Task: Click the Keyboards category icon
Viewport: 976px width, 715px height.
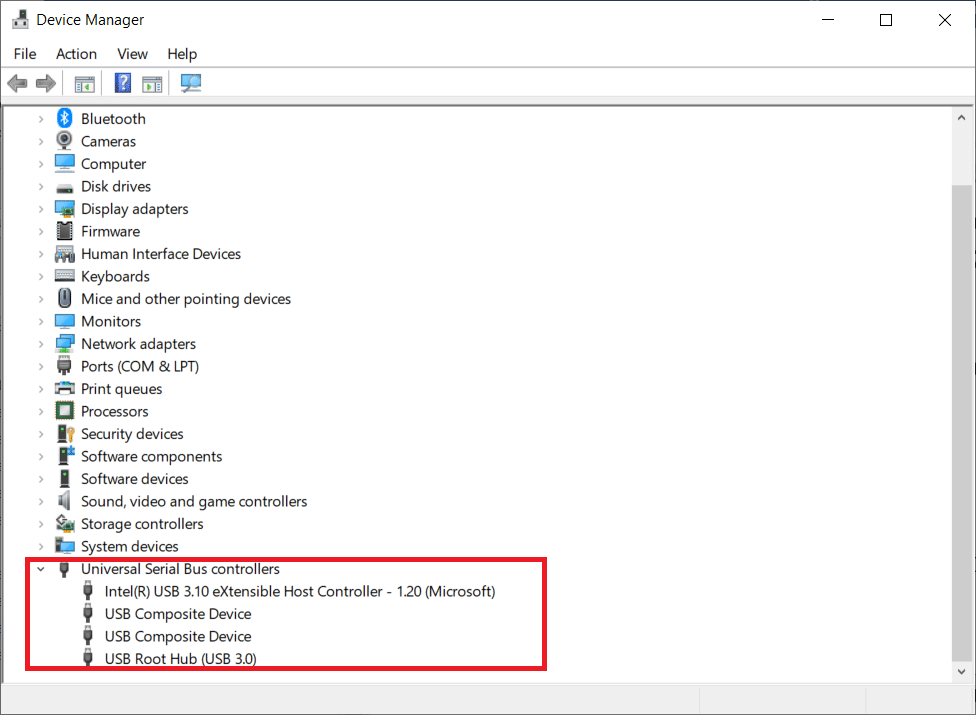Action: click(x=64, y=276)
